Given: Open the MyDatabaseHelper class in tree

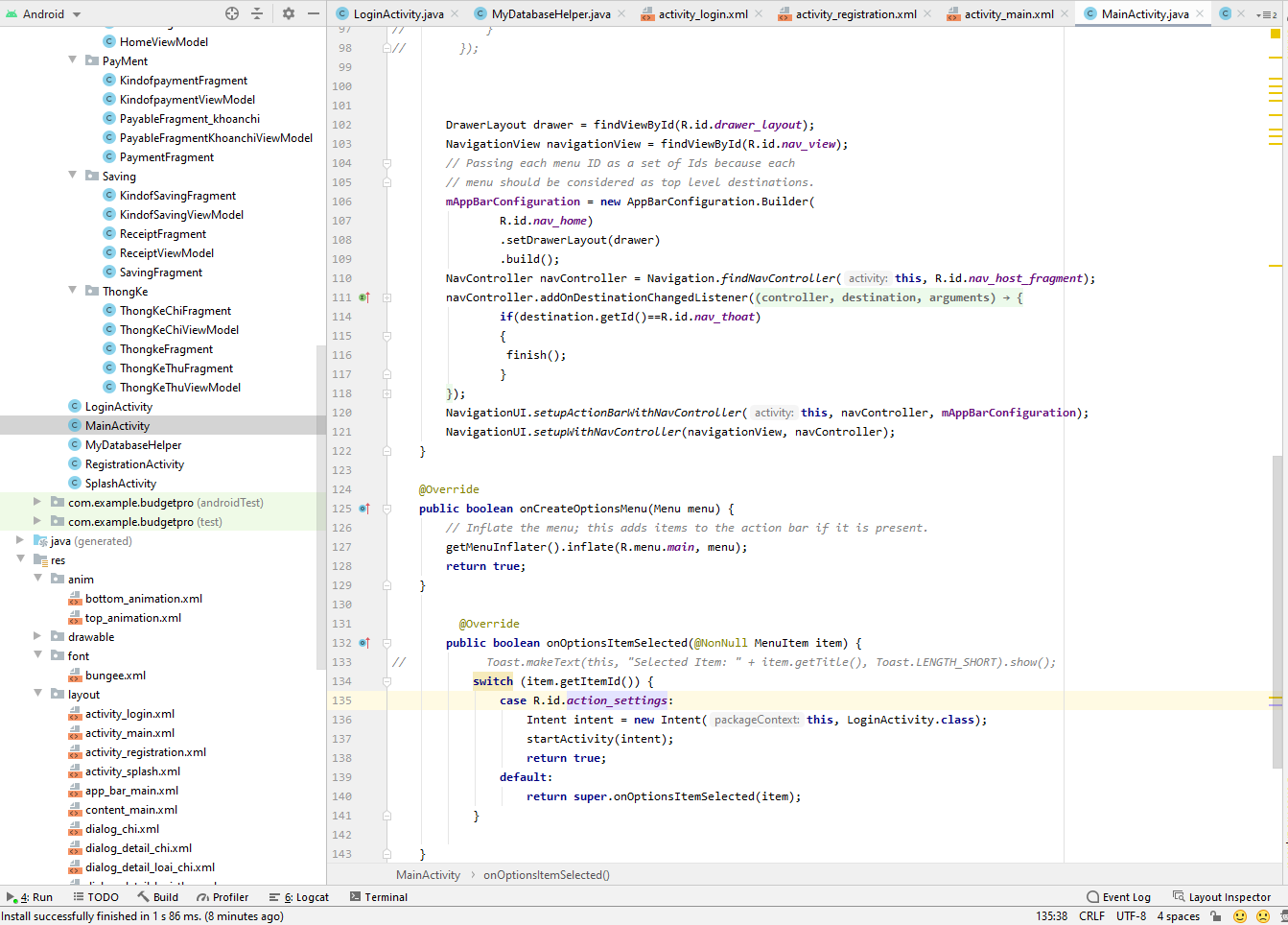Looking at the screenshot, I should tap(132, 445).
